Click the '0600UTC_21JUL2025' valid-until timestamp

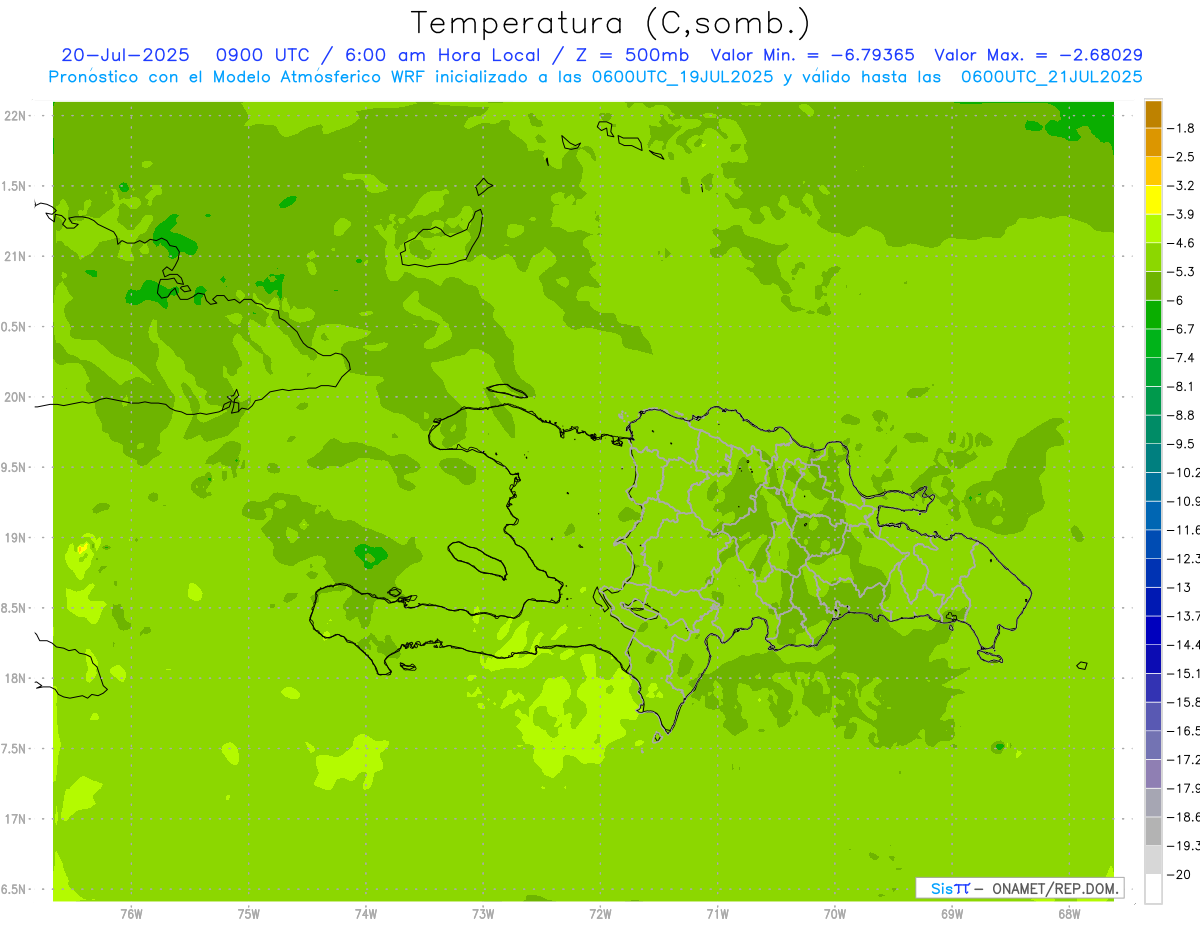[1052, 76]
